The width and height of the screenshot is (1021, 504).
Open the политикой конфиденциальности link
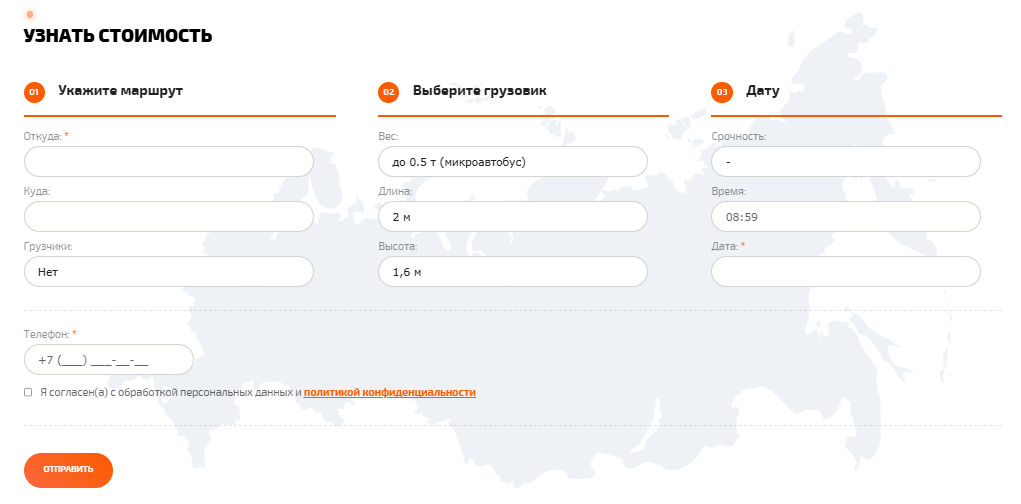389,393
